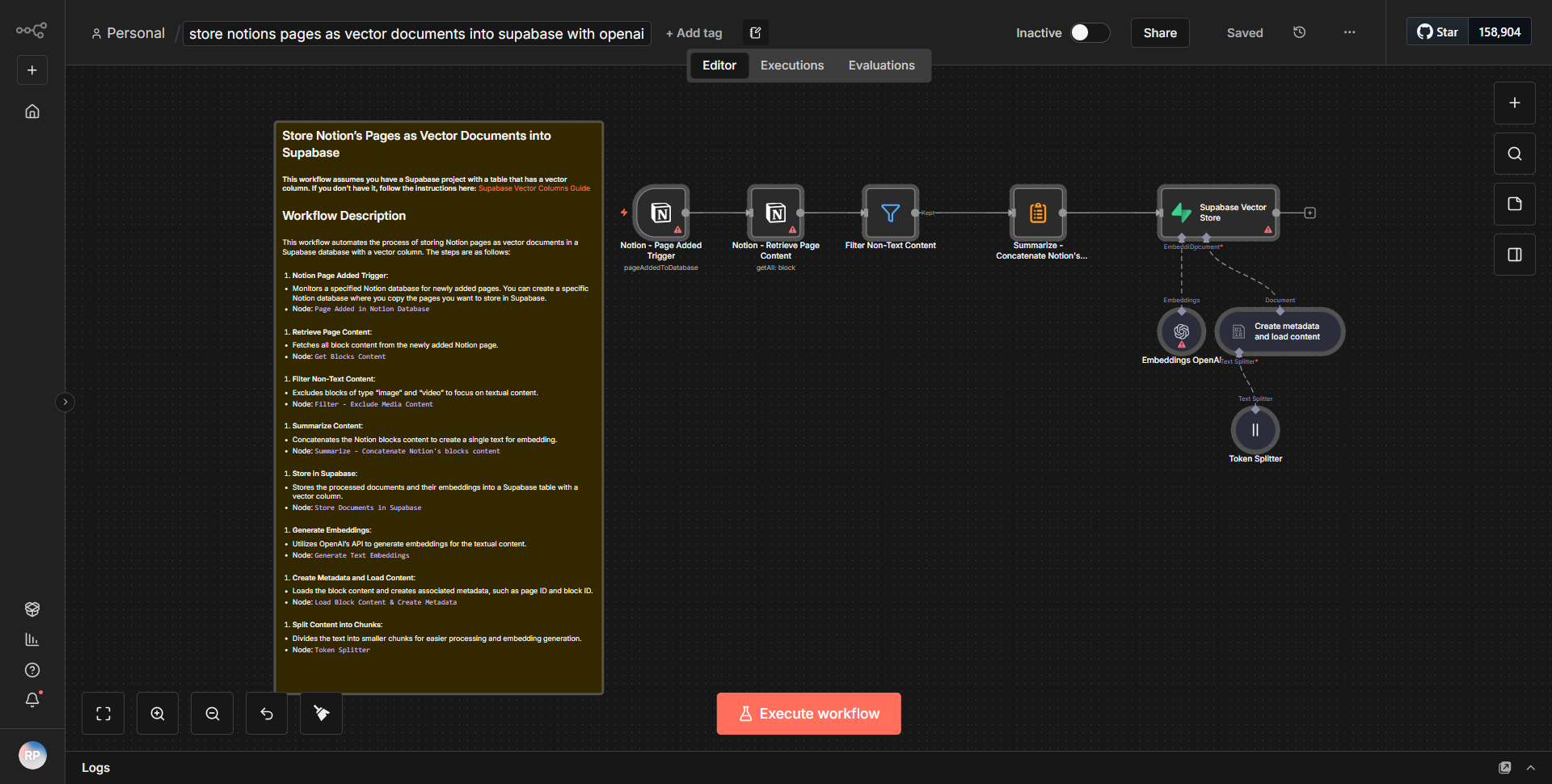Image resolution: width=1552 pixels, height=784 pixels.
Task: Open the Help question mark icon
Action: click(32, 670)
